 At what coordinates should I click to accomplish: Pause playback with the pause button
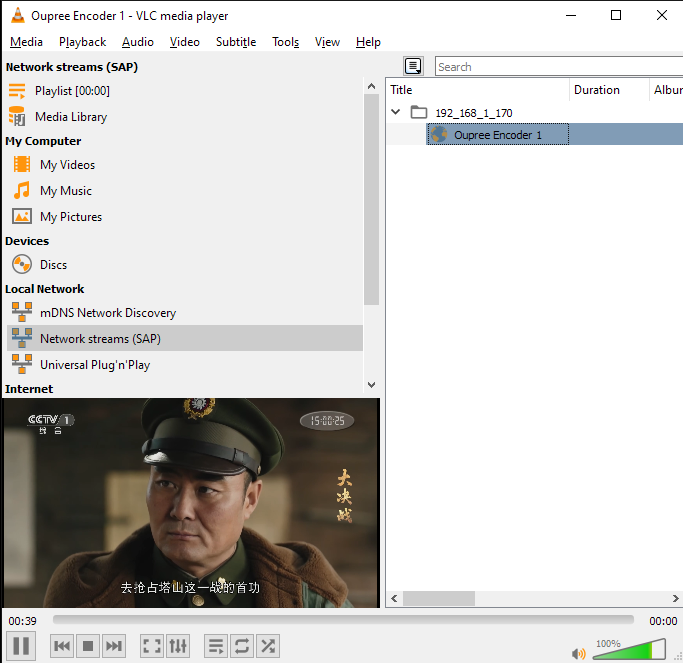tap(21, 646)
